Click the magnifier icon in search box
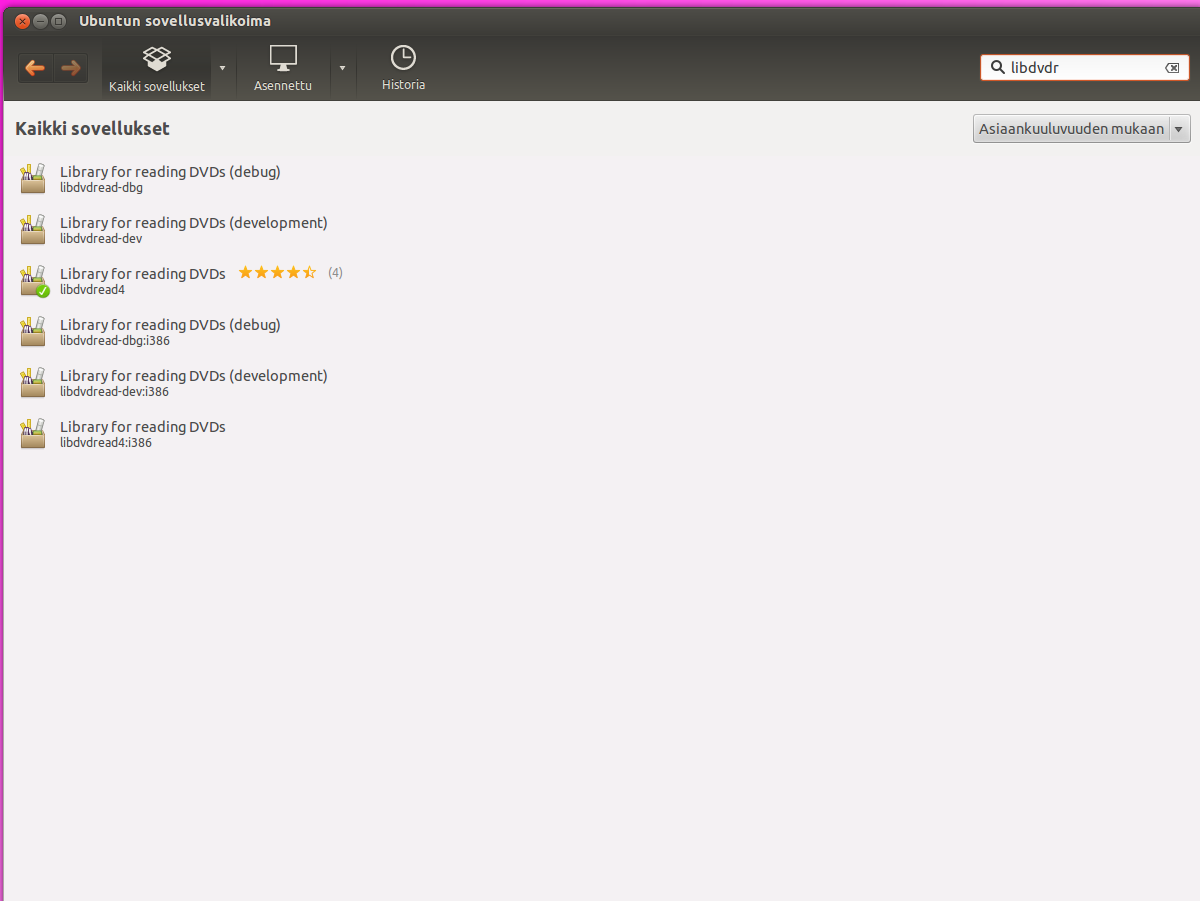The height and width of the screenshot is (901, 1200). (997, 68)
